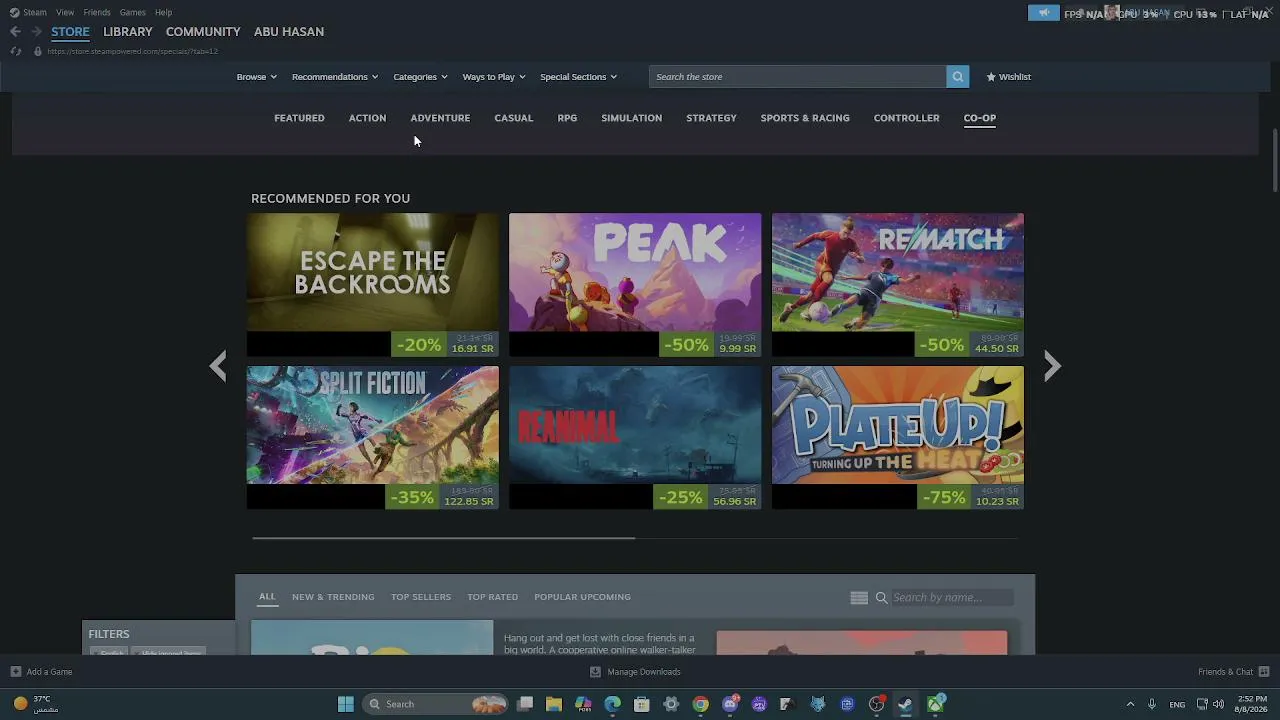The width and height of the screenshot is (1280, 720).
Task: Open Friends & Chat icon
Action: 1264,672
